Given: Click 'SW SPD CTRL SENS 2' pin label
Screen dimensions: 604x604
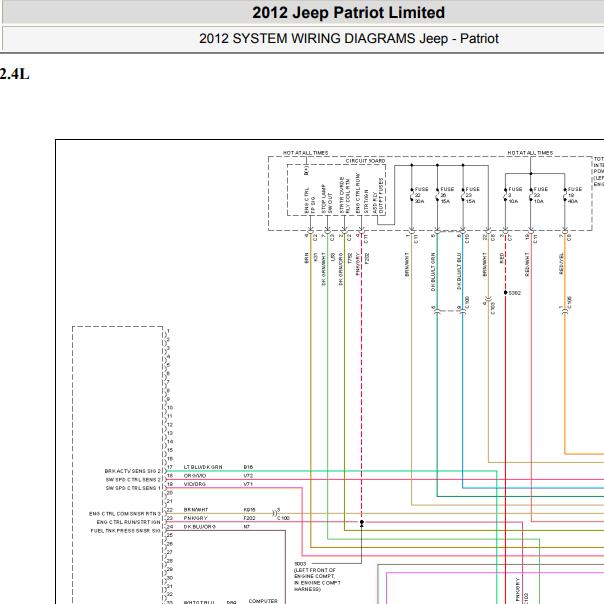Looking at the screenshot, I should [x=133, y=480].
